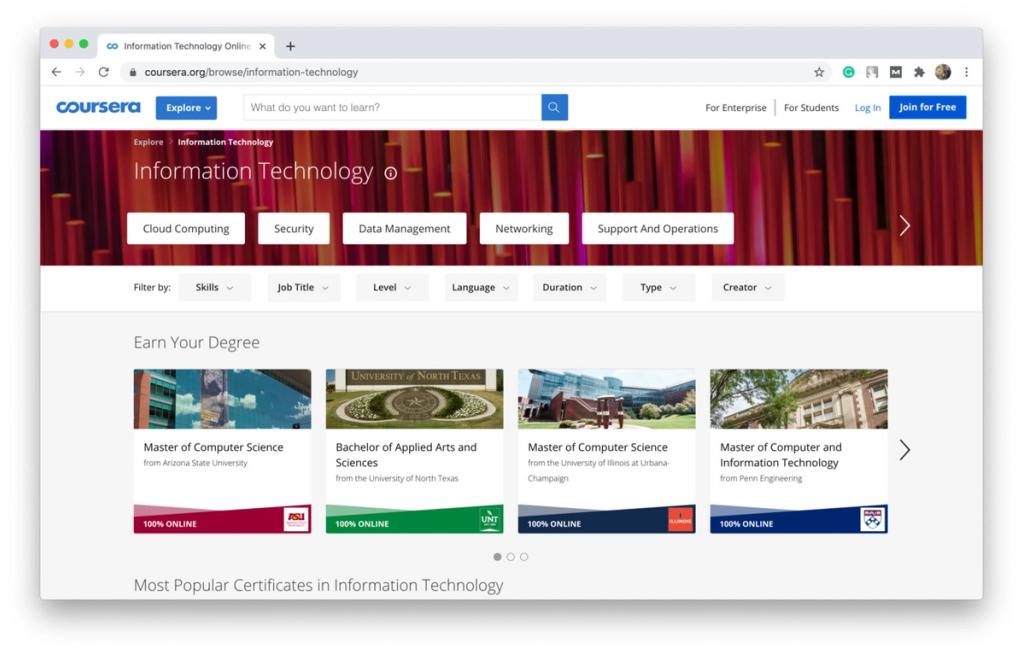Open University of North Texas thumbnail

[x=414, y=399]
